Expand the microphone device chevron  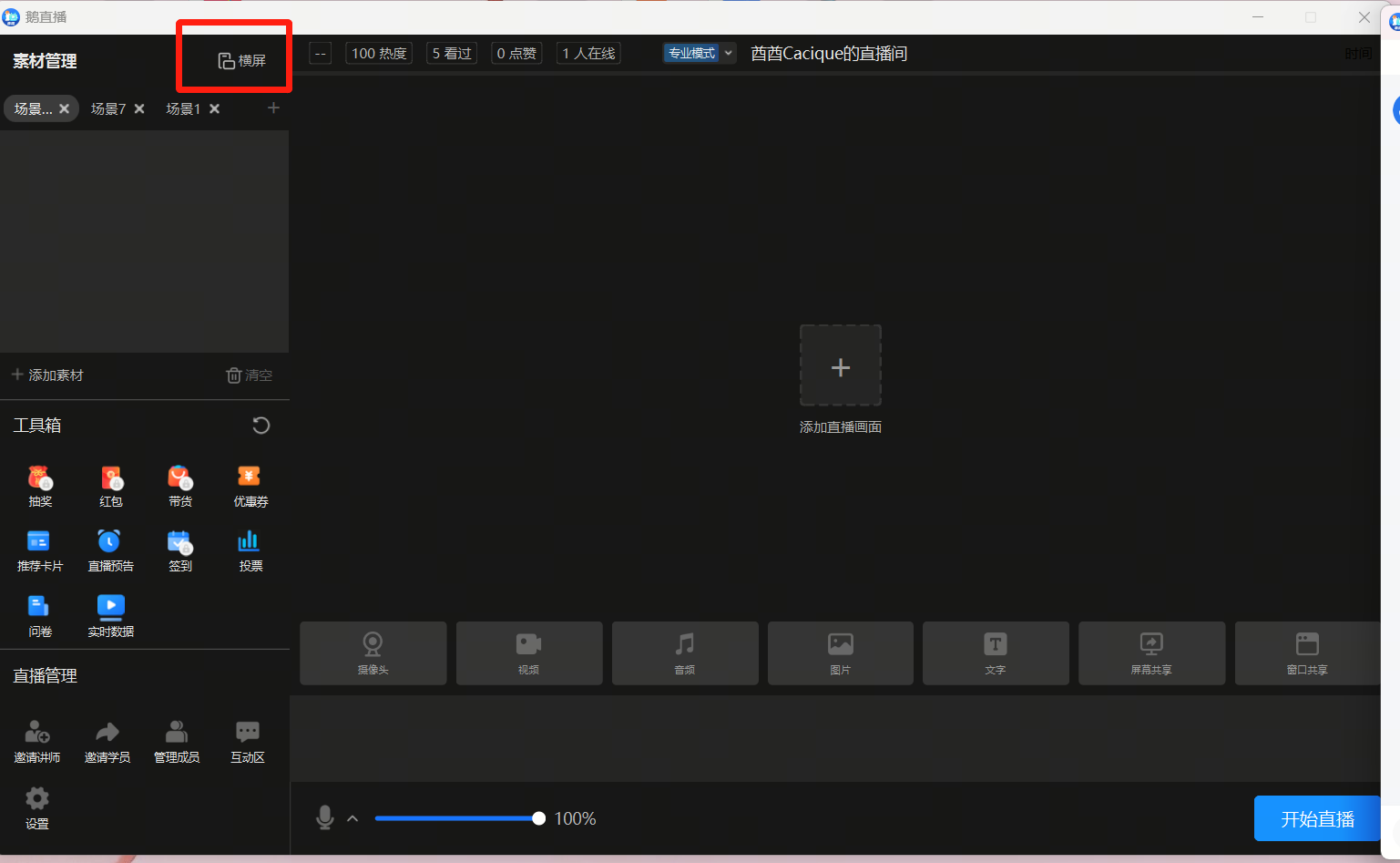pos(353,818)
